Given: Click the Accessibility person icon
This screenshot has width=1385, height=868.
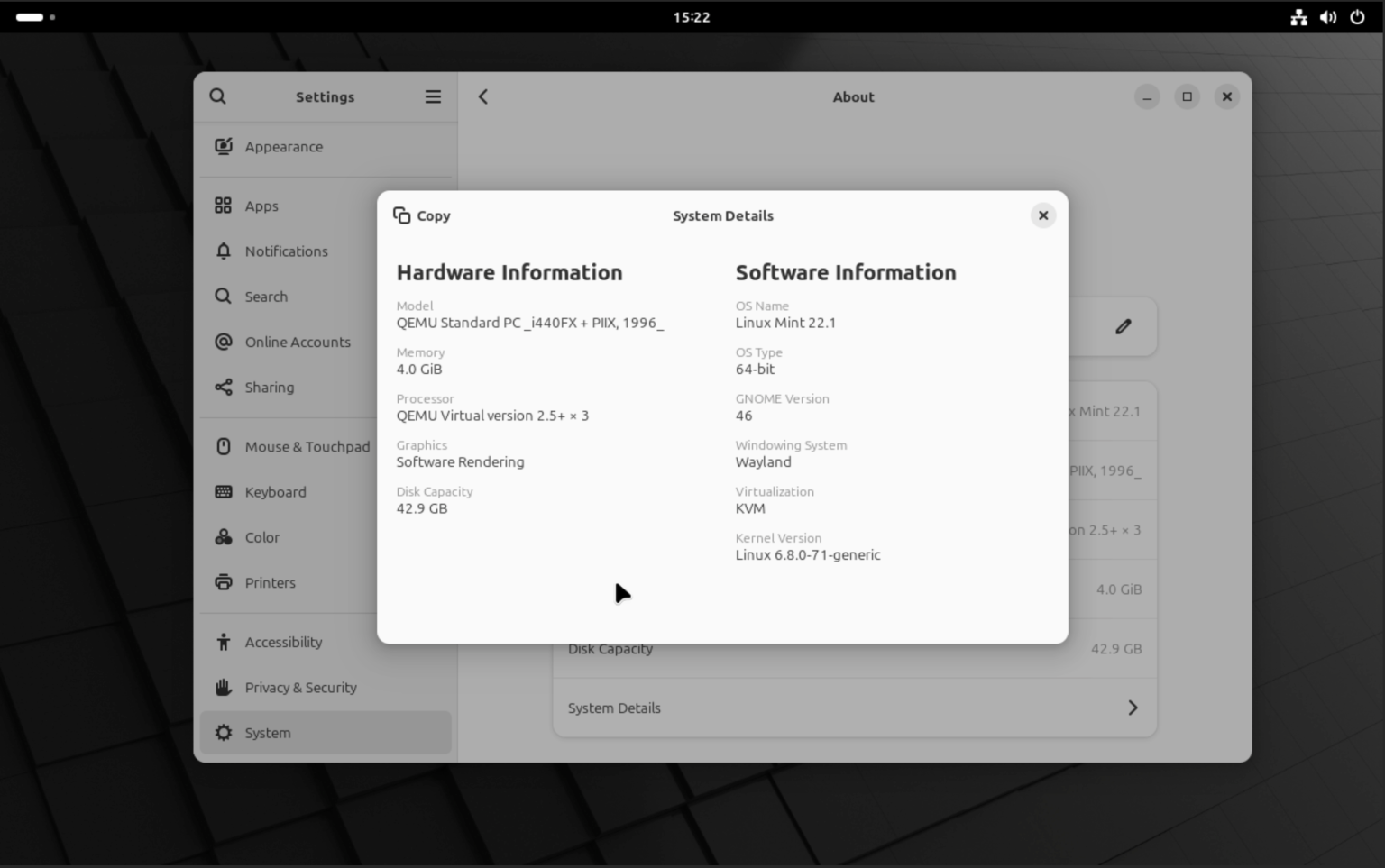Looking at the screenshot, I should pos(223,642).
